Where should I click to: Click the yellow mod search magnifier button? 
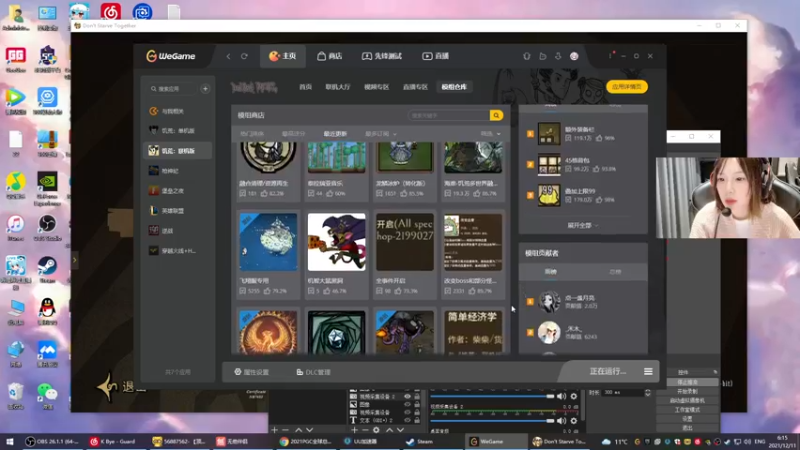point(496,115)
